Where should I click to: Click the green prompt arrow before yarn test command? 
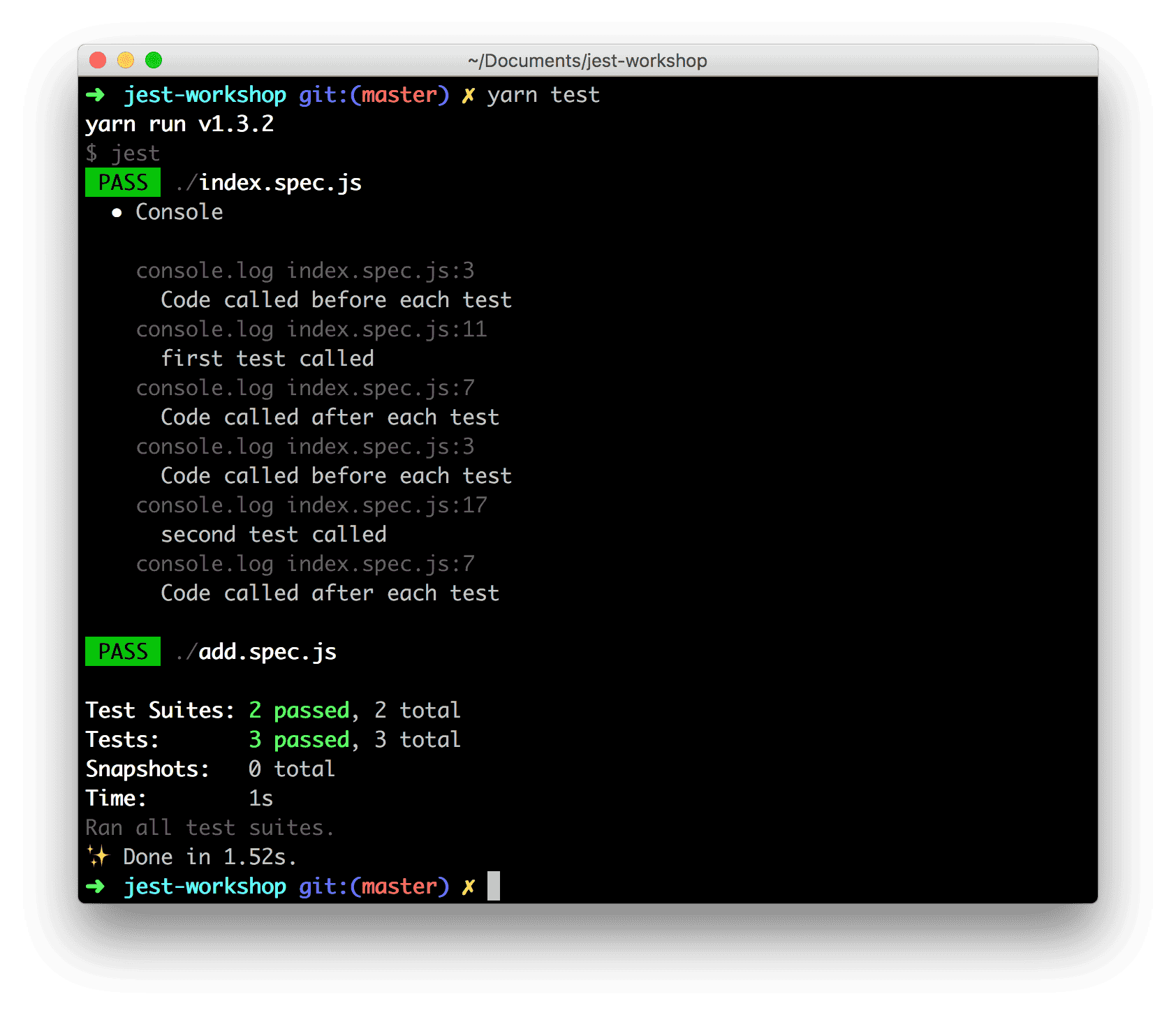pyautogui.click(x=95, y=95)
